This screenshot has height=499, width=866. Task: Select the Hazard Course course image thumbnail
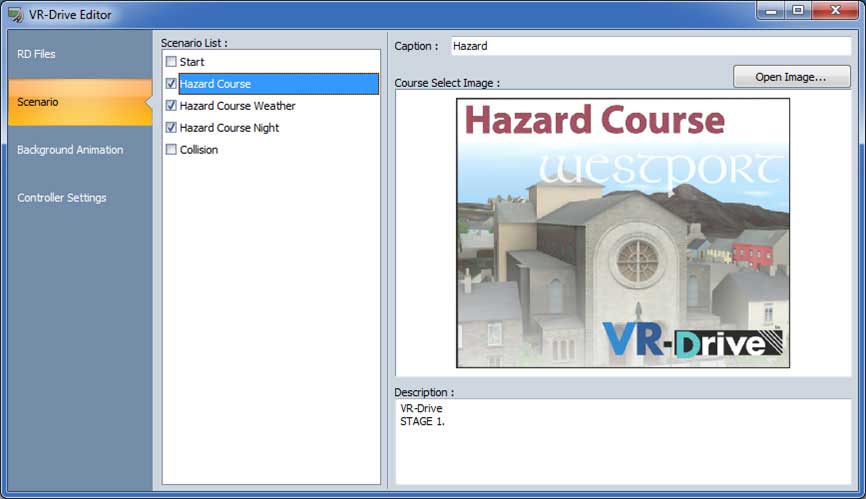click(x=623, y=233)
